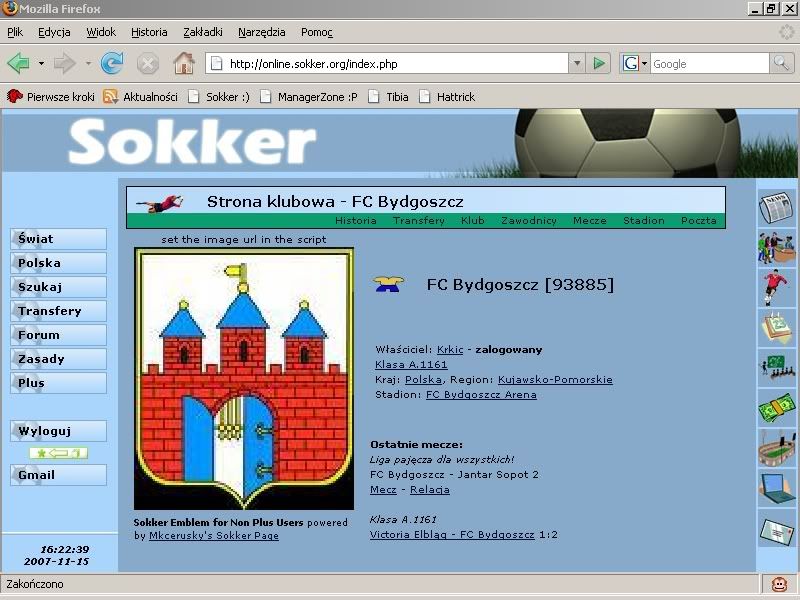Open the Klasa A.1161 league link
Viewport: 800px width, 600px height.
pyautogui.click(x=411, y=364)
